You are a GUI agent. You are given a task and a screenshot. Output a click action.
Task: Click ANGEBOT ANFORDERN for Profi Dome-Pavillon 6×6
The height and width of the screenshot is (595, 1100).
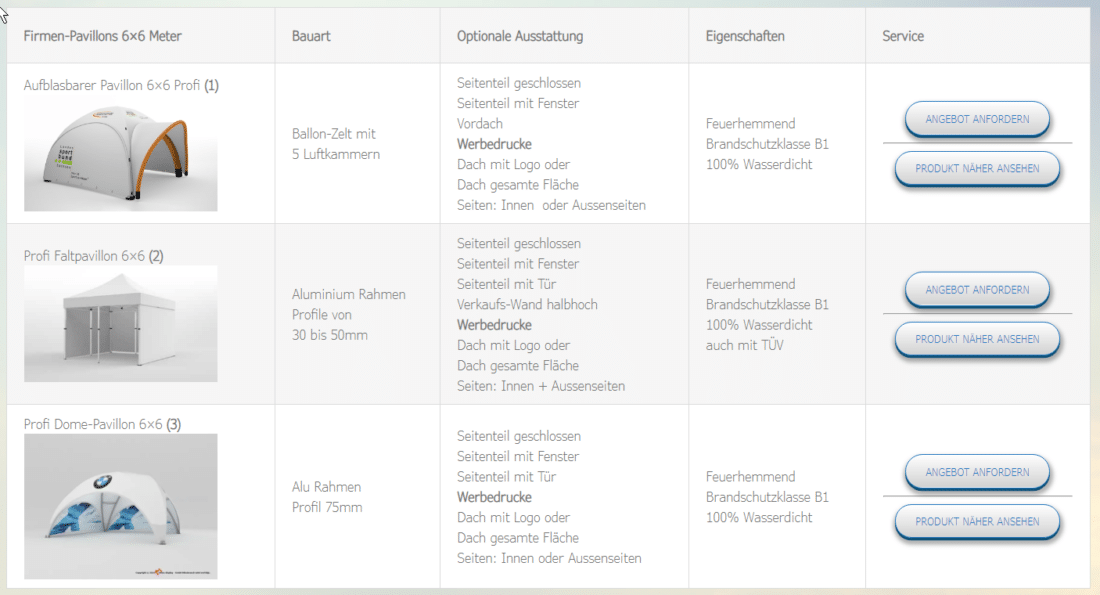977,472
